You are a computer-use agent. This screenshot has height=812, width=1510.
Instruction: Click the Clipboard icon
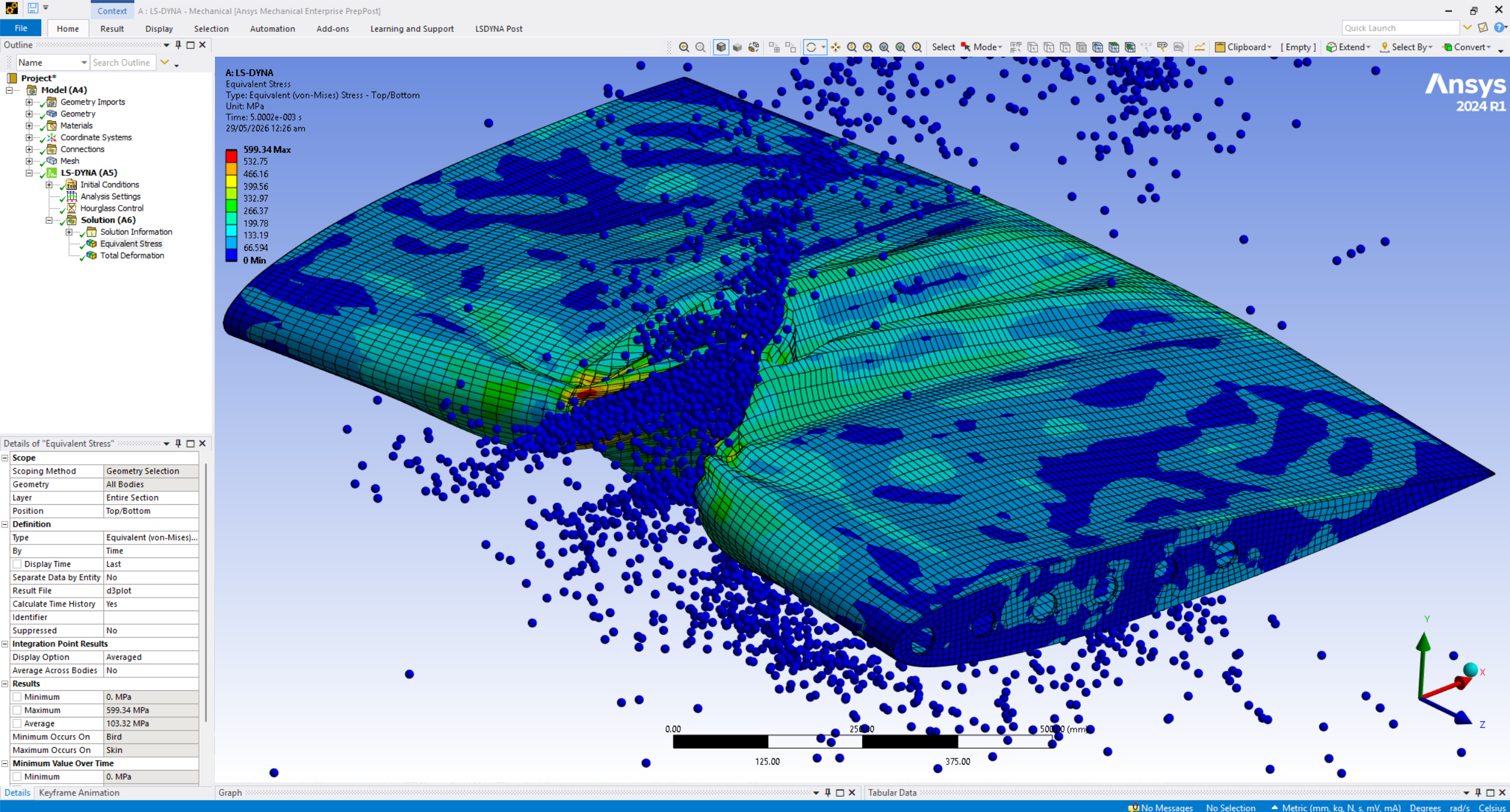1219,47
